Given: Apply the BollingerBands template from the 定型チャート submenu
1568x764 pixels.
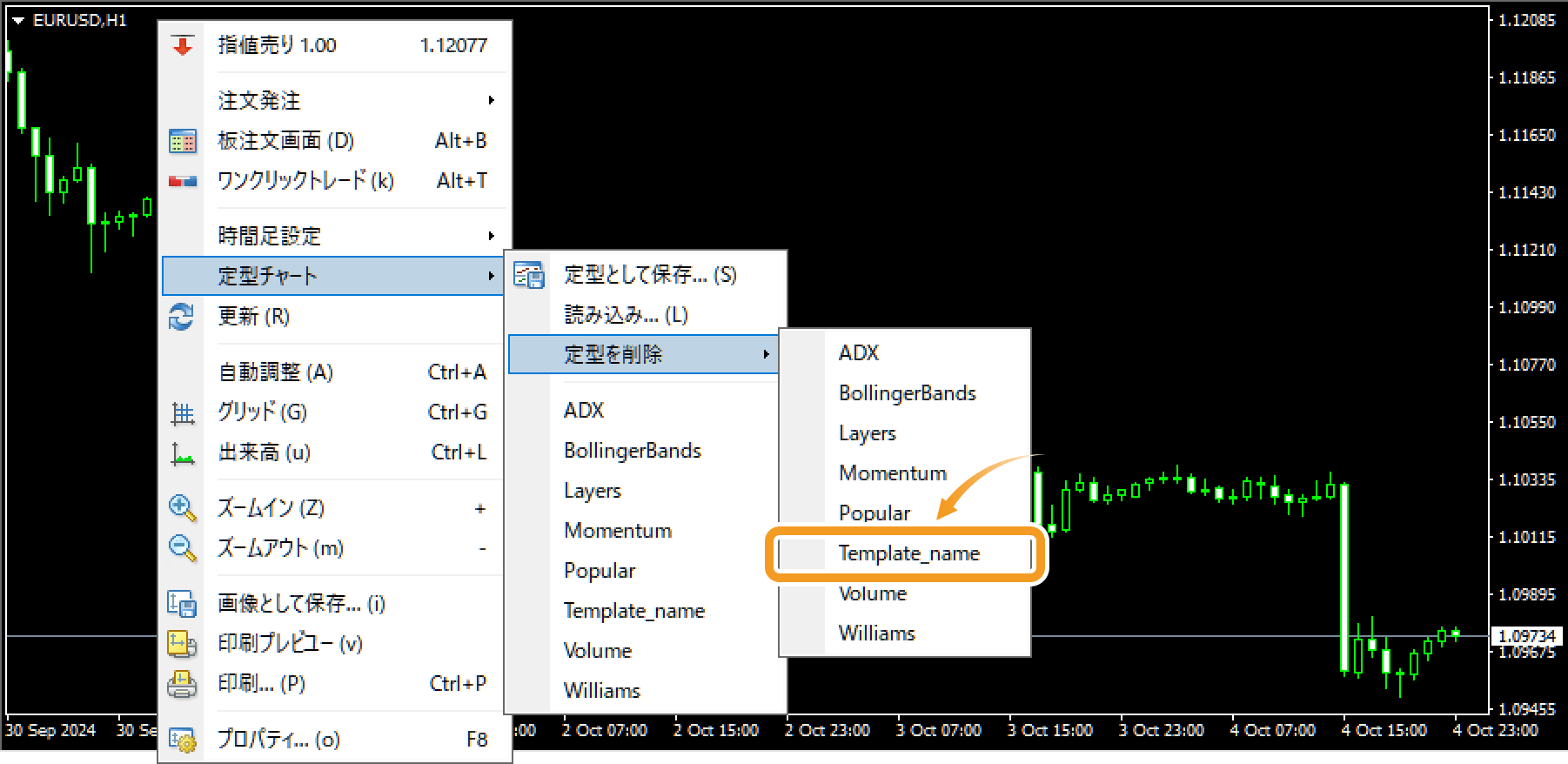Looking at the screenshot, I should point(633,451).
